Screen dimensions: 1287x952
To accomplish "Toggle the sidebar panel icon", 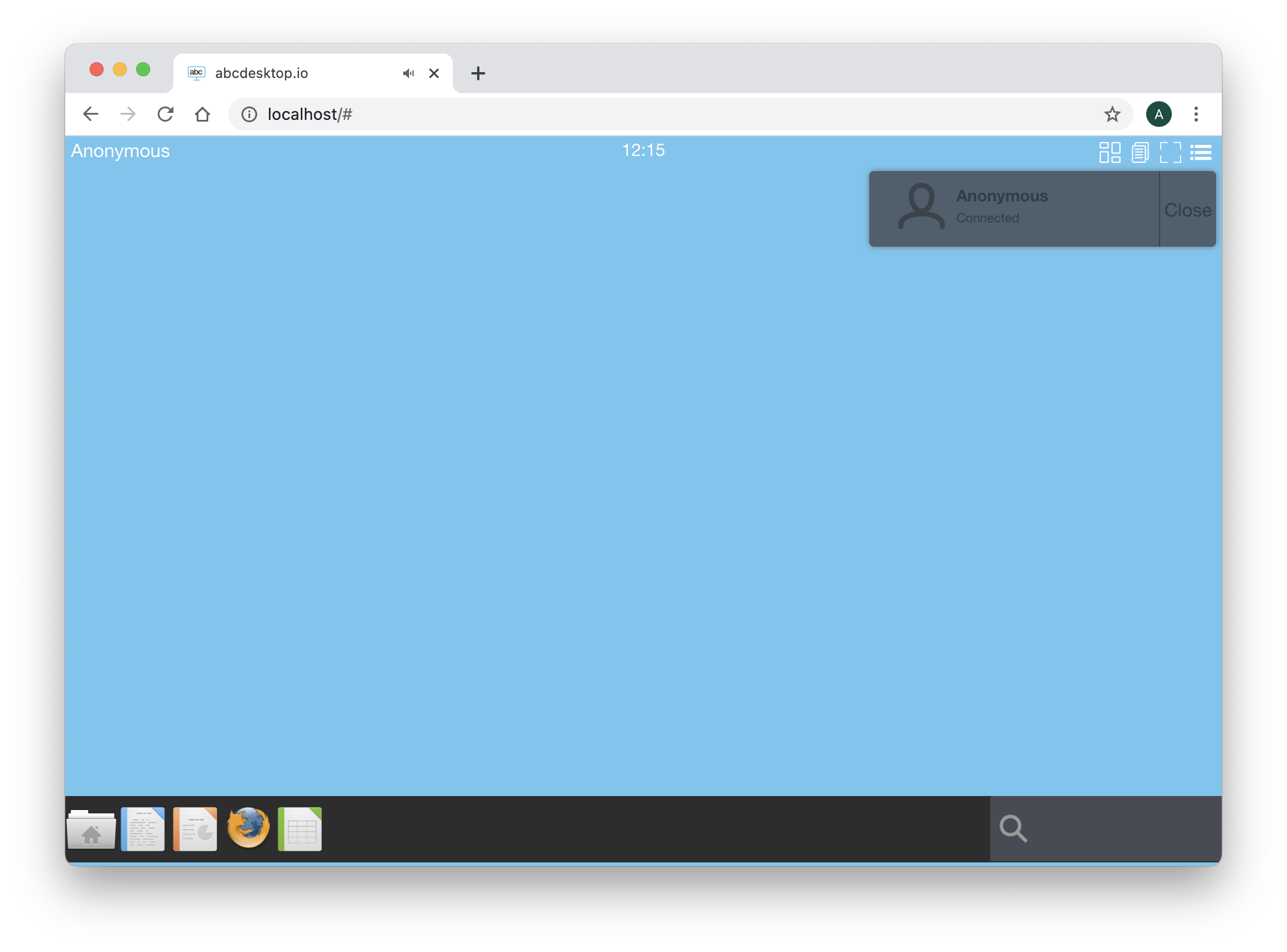I will 1201,151.
